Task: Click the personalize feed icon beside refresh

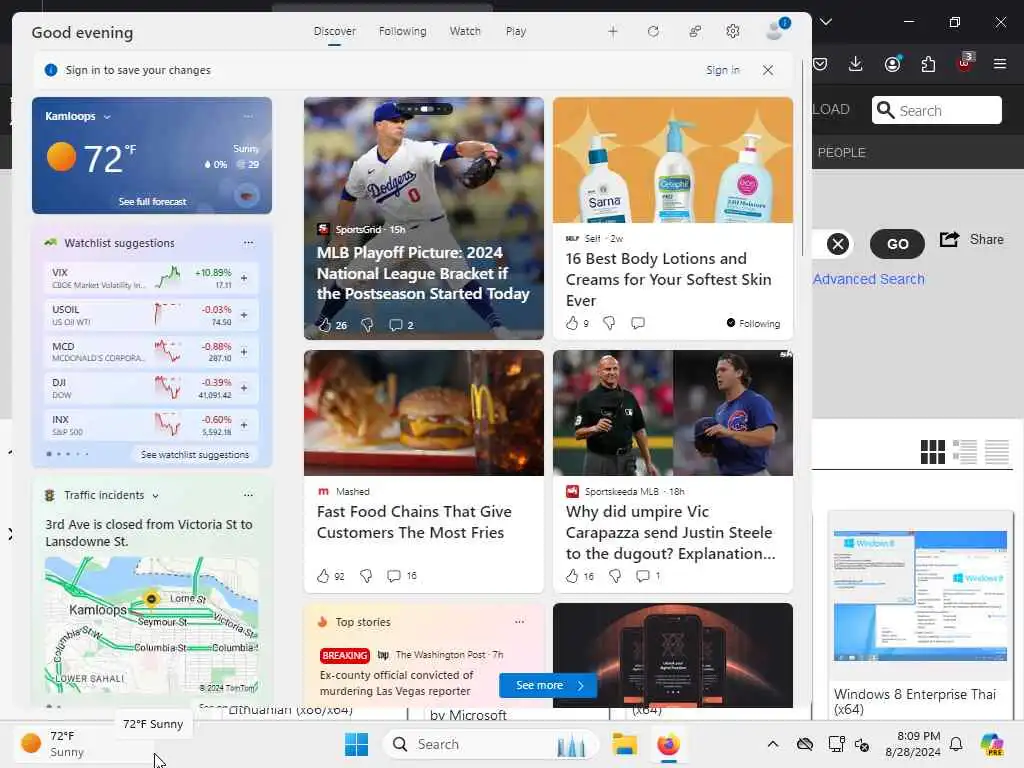Action: tap(695, 31)
